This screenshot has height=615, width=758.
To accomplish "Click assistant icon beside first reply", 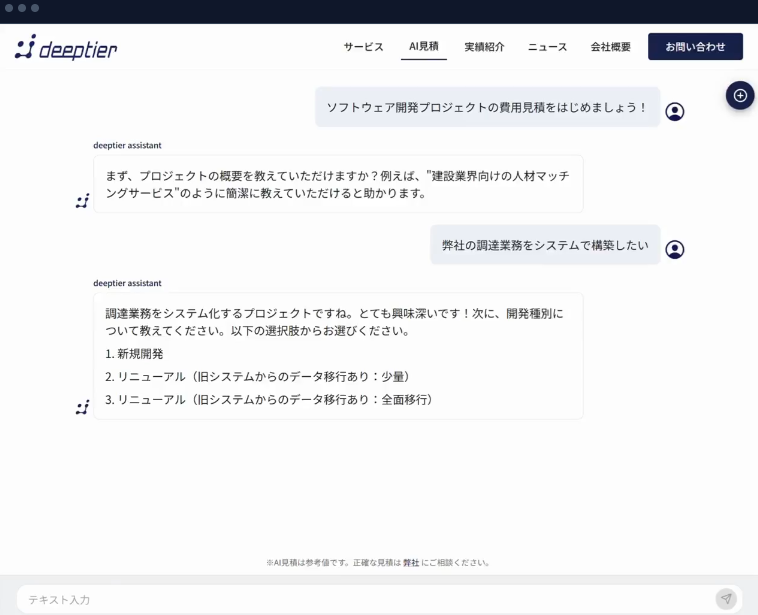I will (83, 201).
